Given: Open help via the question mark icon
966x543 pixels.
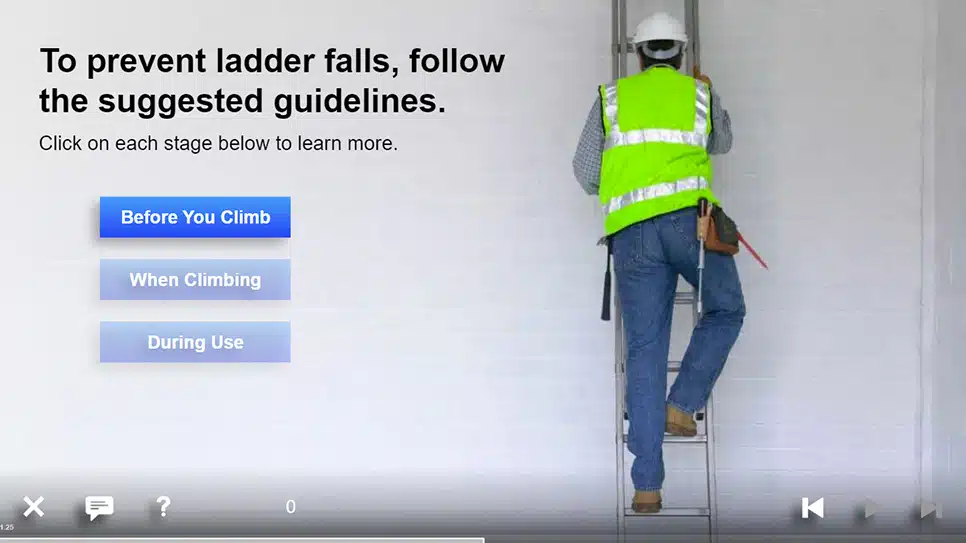Looking at the screenshot, I should [x=163, y=507].
